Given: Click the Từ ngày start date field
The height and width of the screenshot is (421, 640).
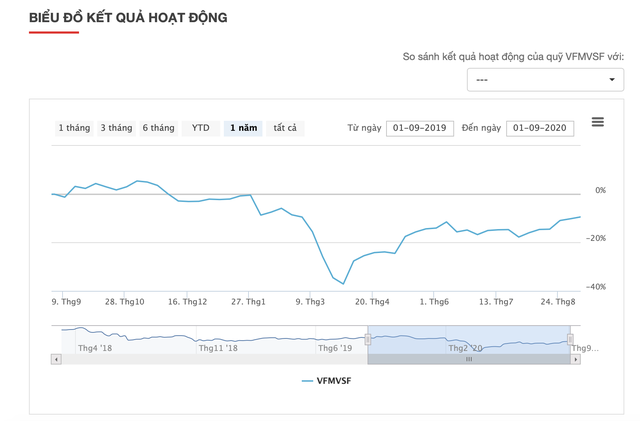Looking at the screenshot, I should (420, 128).
